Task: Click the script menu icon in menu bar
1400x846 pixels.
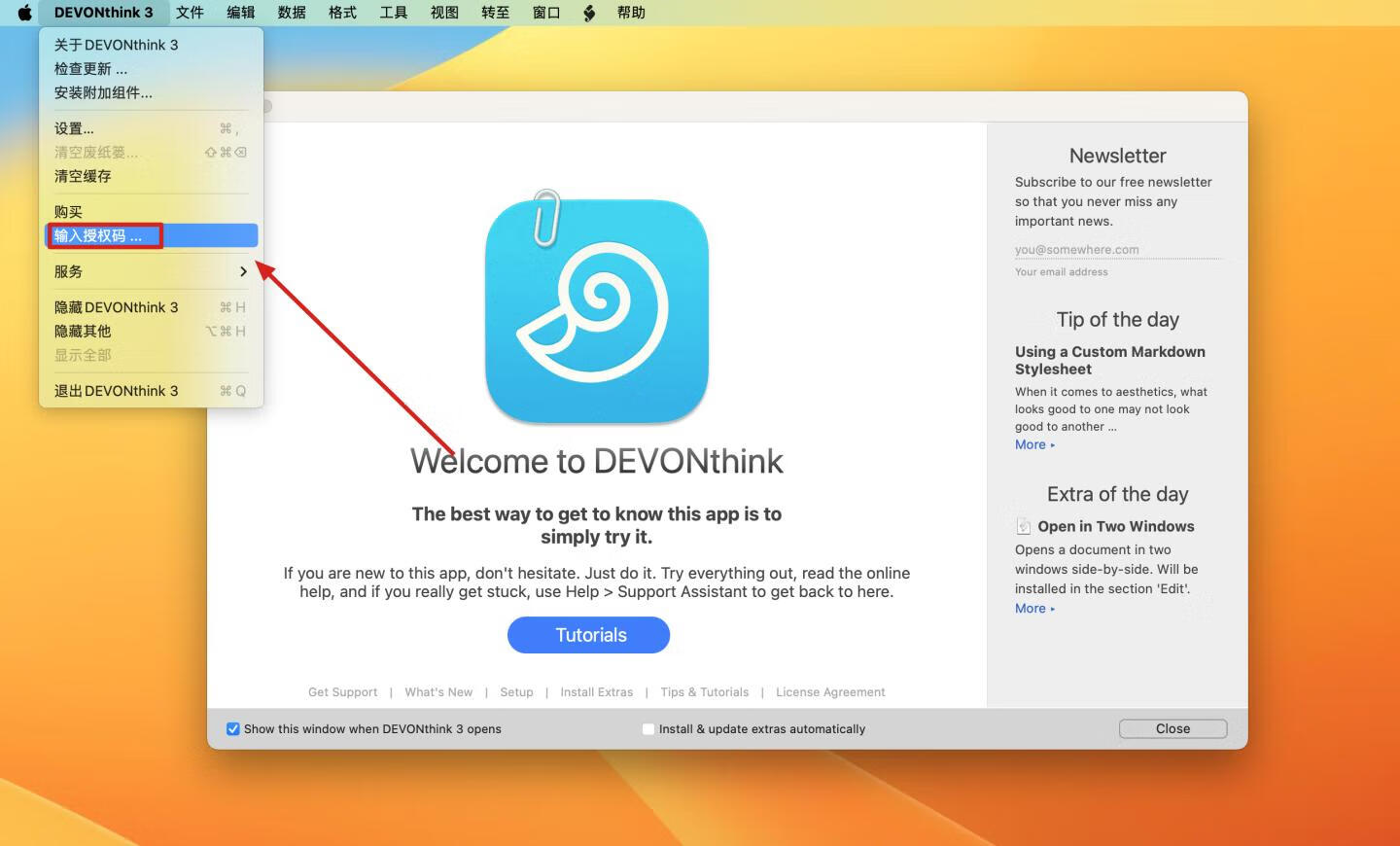Action: click(x=589, y=13)
